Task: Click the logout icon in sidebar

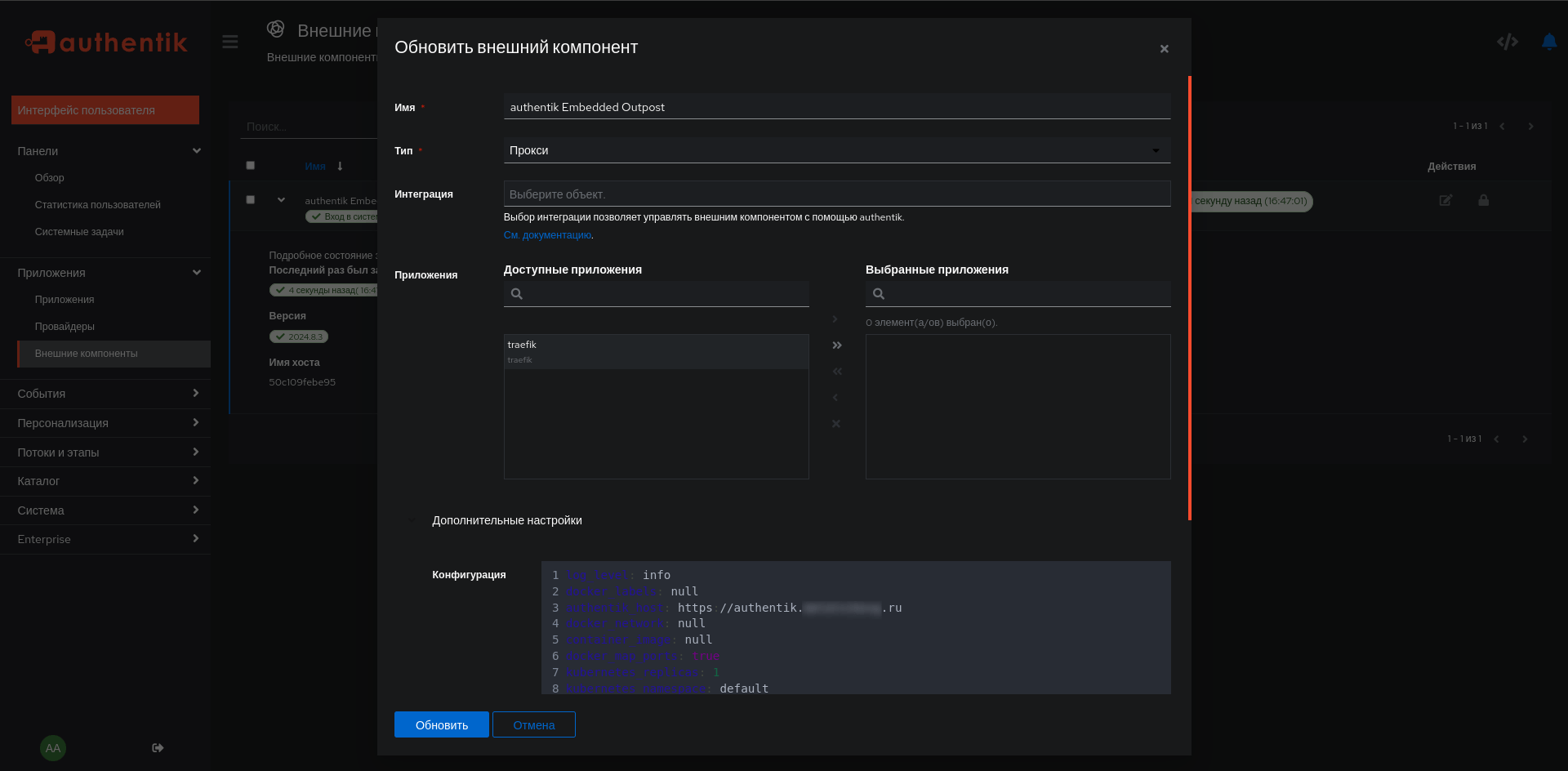Action: coord(158,748)
